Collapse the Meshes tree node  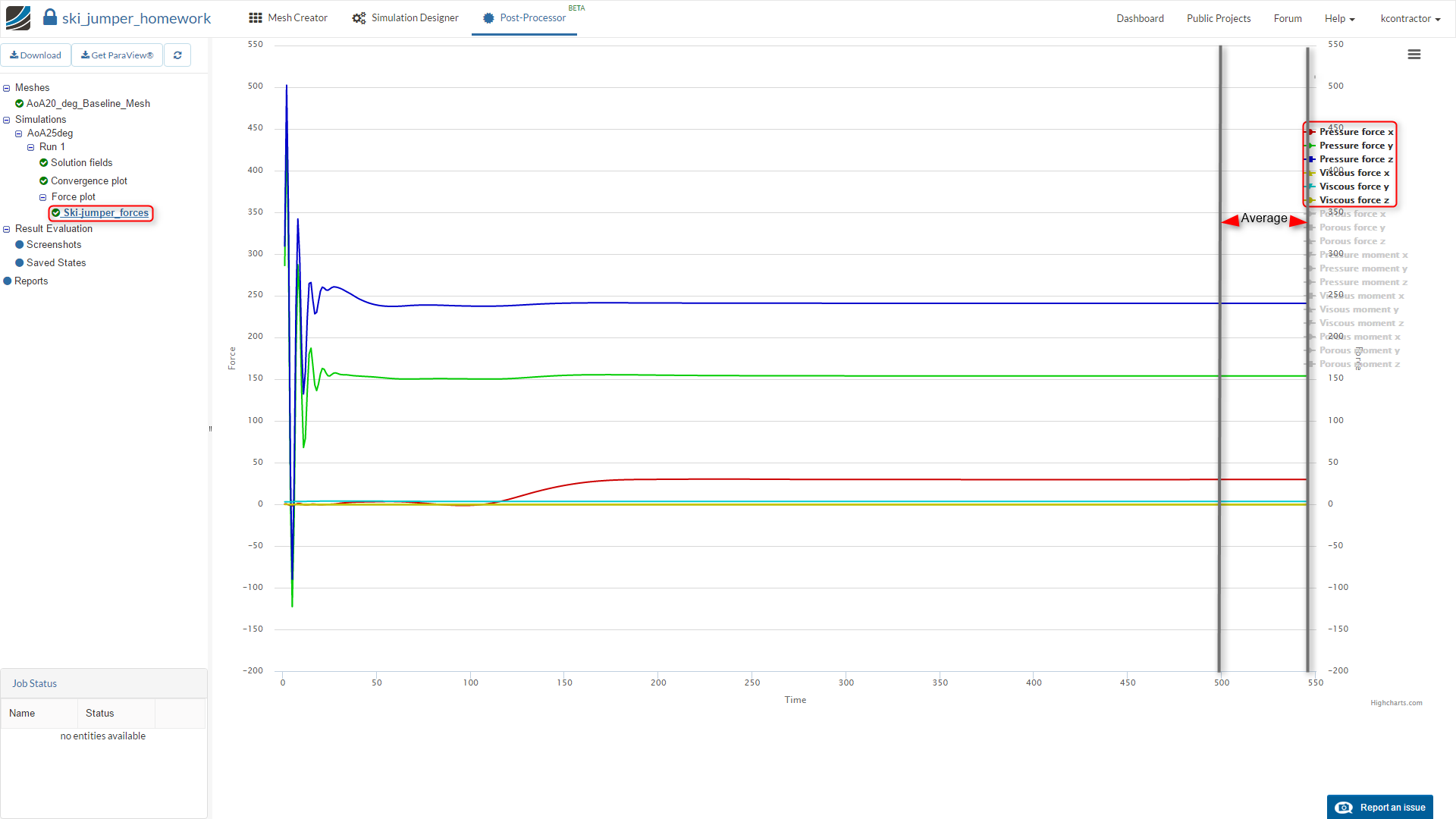[x=7, y=88]
